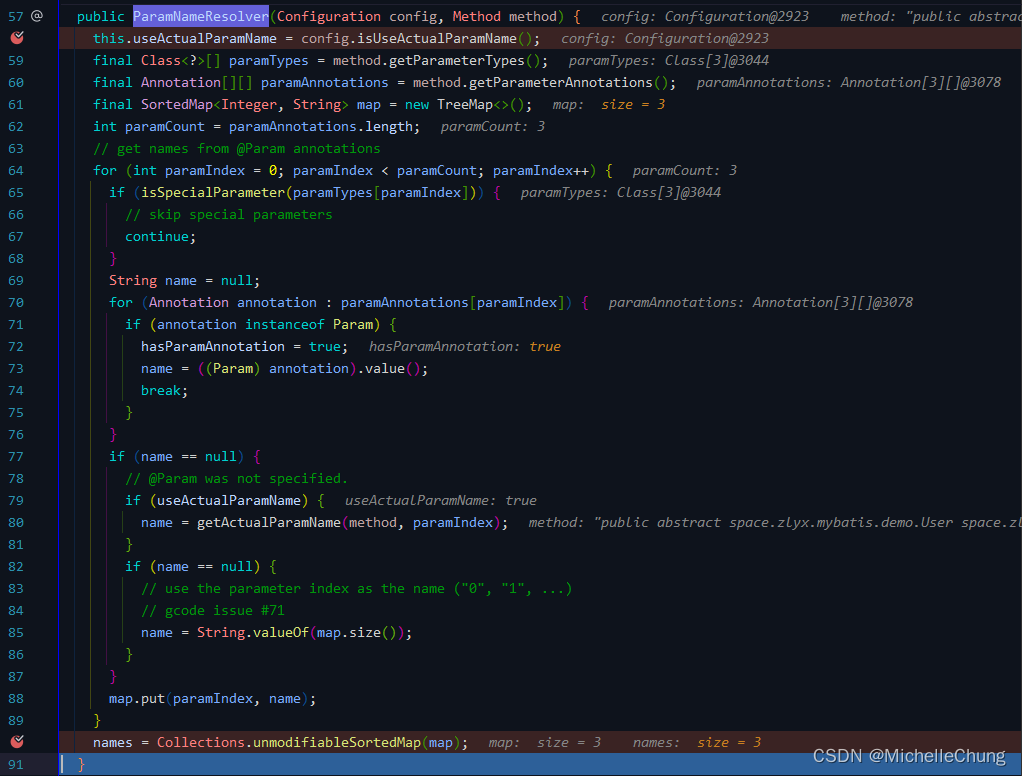Click the 'continue;' statement on line 67
Viewport: 1022px width, 776px height.
tap(160, 237)
